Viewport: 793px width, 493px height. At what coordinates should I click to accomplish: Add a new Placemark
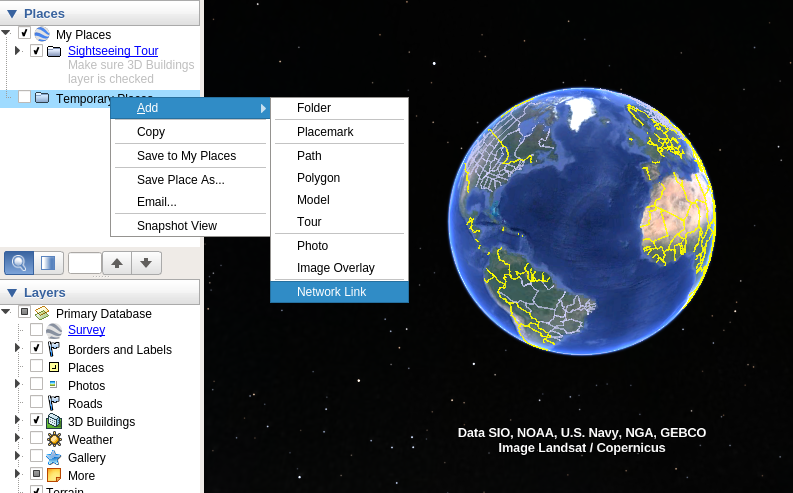(339, 132)
